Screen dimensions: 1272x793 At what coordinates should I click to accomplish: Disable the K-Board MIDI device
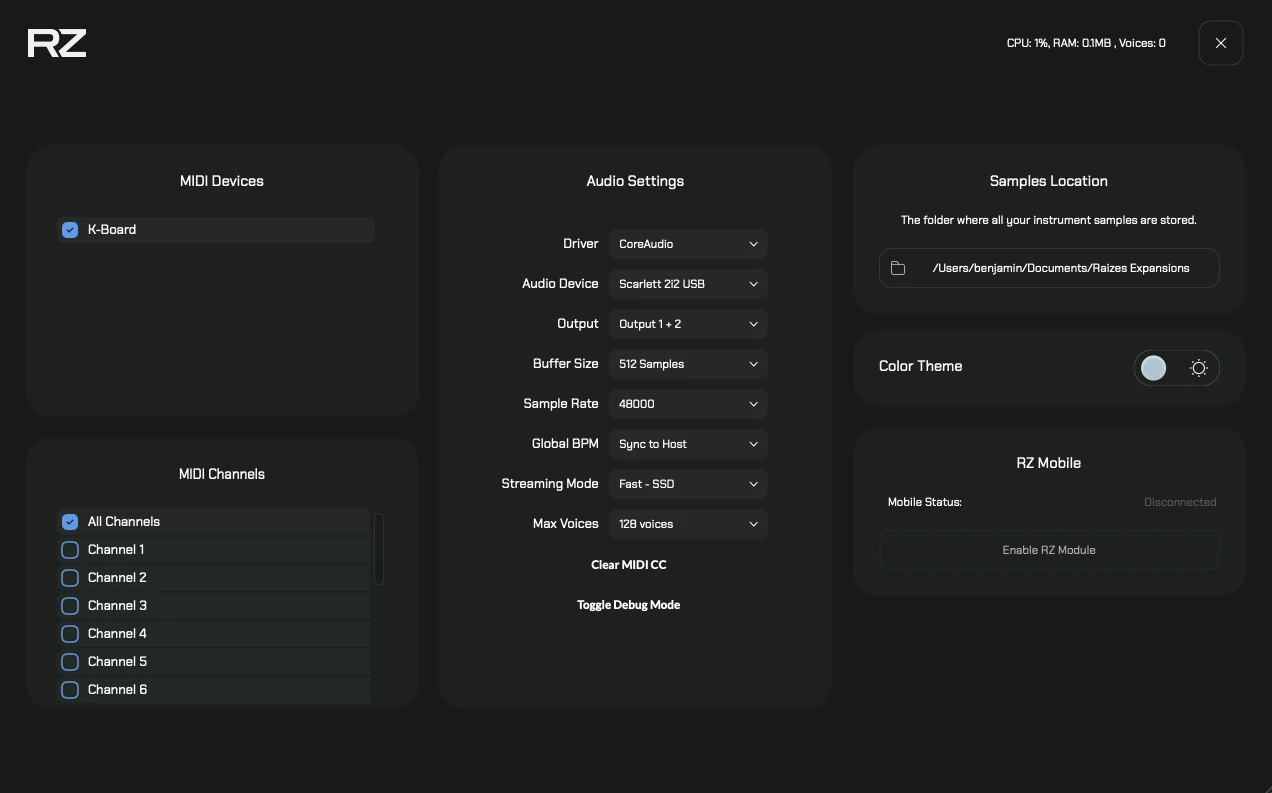tap(69, 229)
